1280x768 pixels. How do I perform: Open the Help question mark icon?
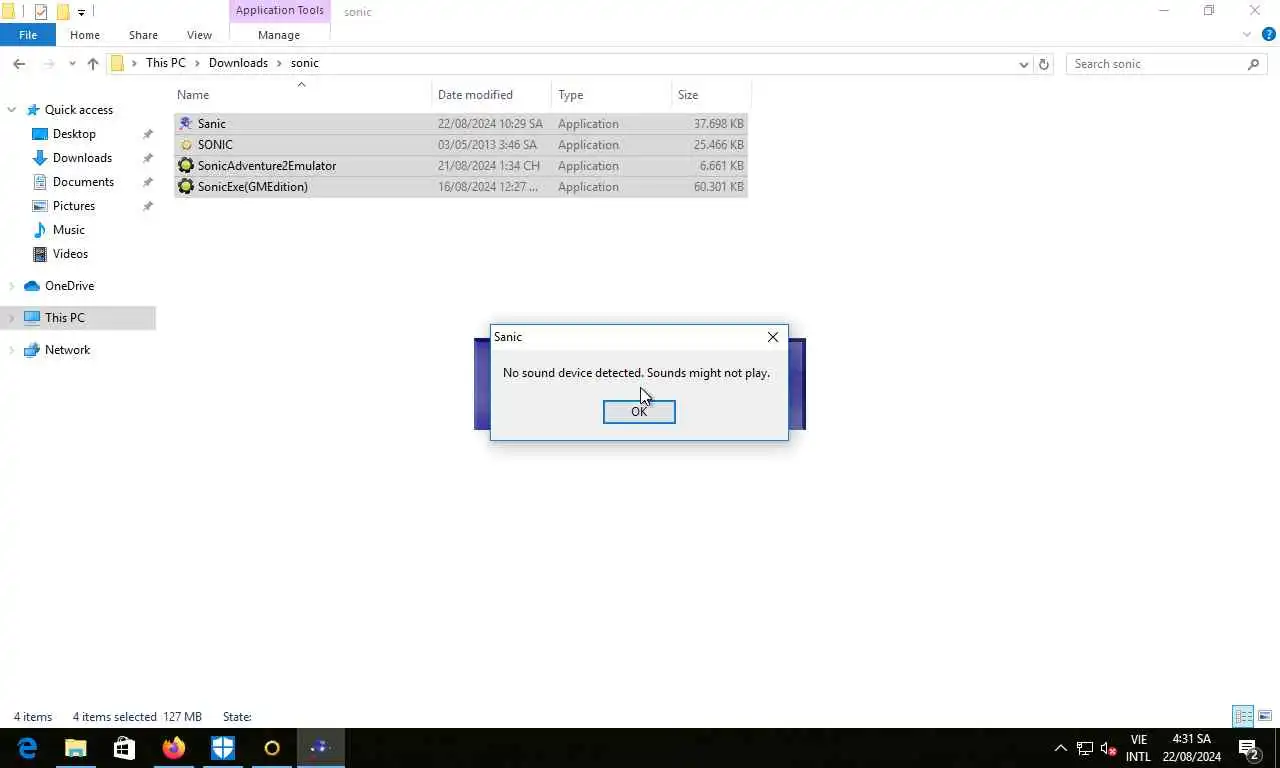[1271, 35]
